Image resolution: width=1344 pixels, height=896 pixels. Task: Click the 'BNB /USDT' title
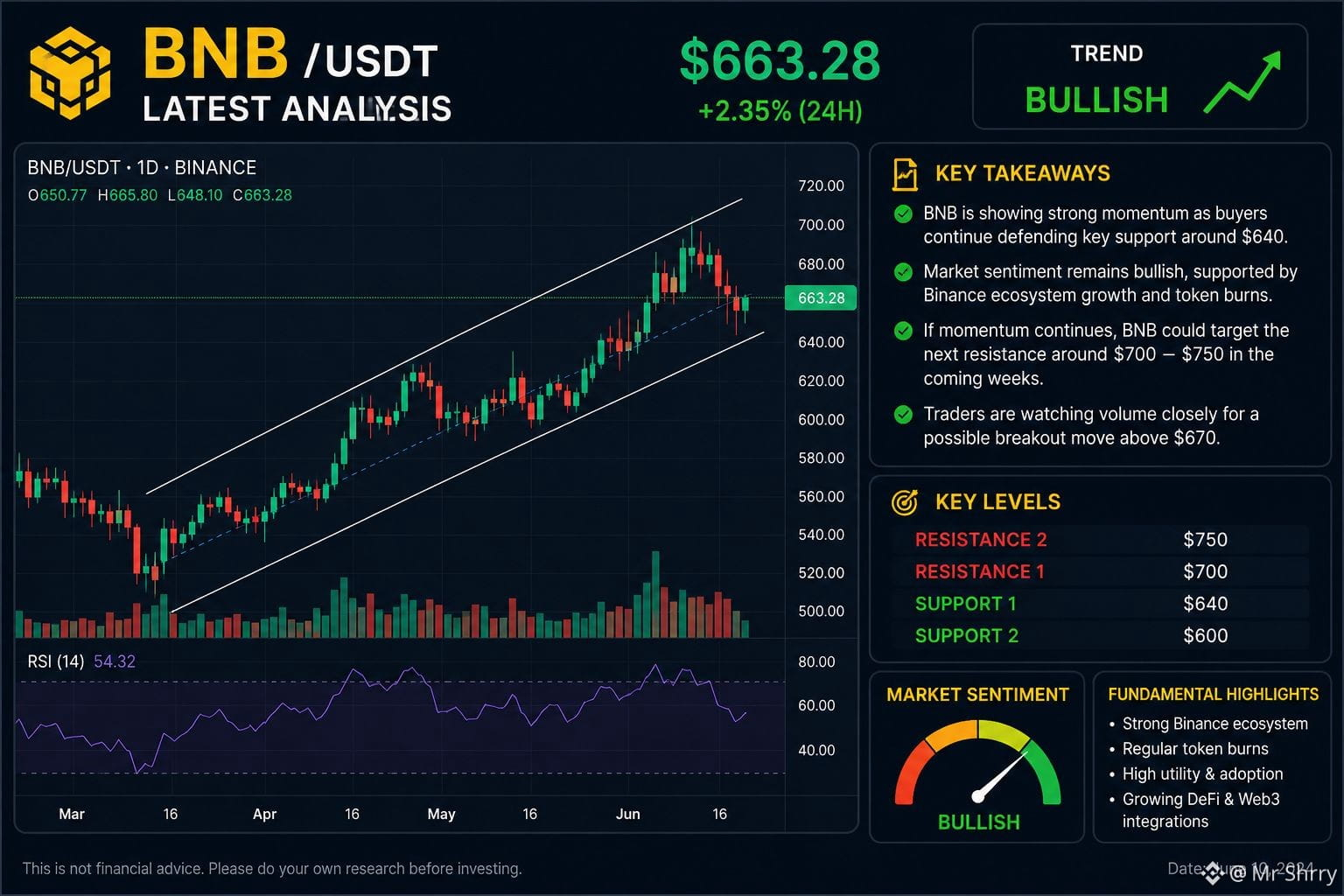[x=290, y=54]
